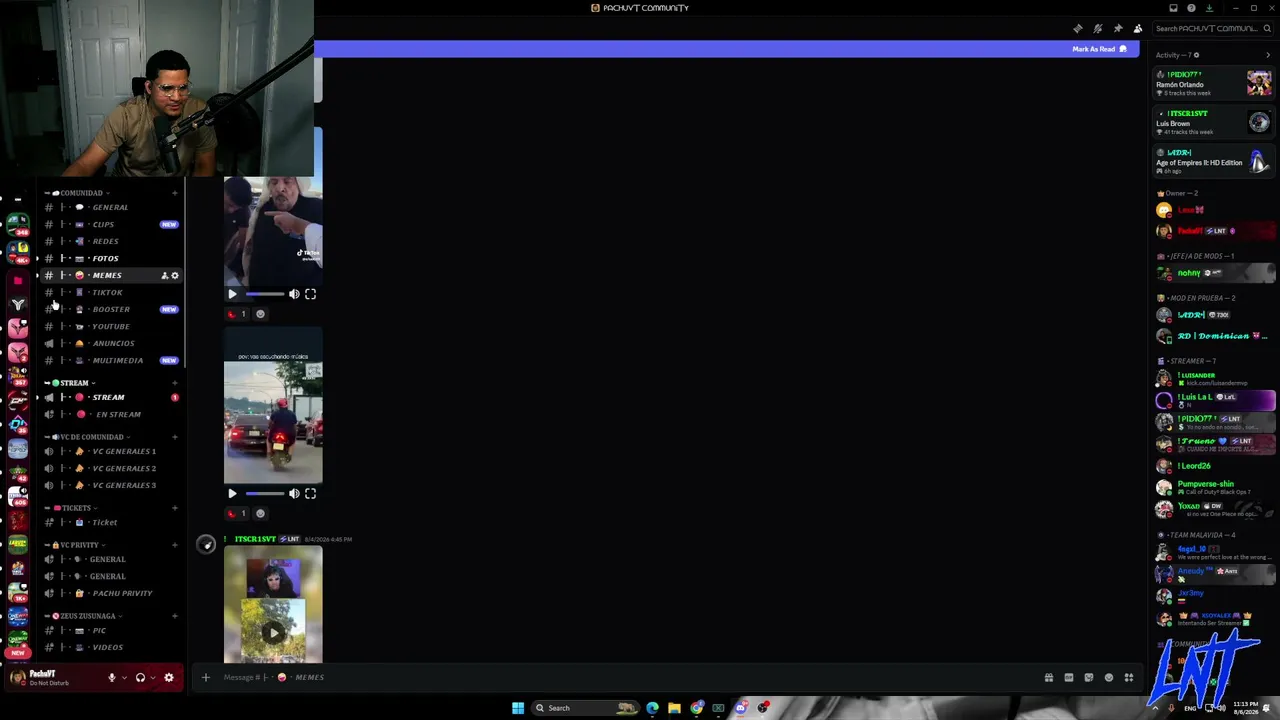Create a channel in ZEUS ZUSUNAGA category
Screen dimensions: 1280x720
click(175, 616)
